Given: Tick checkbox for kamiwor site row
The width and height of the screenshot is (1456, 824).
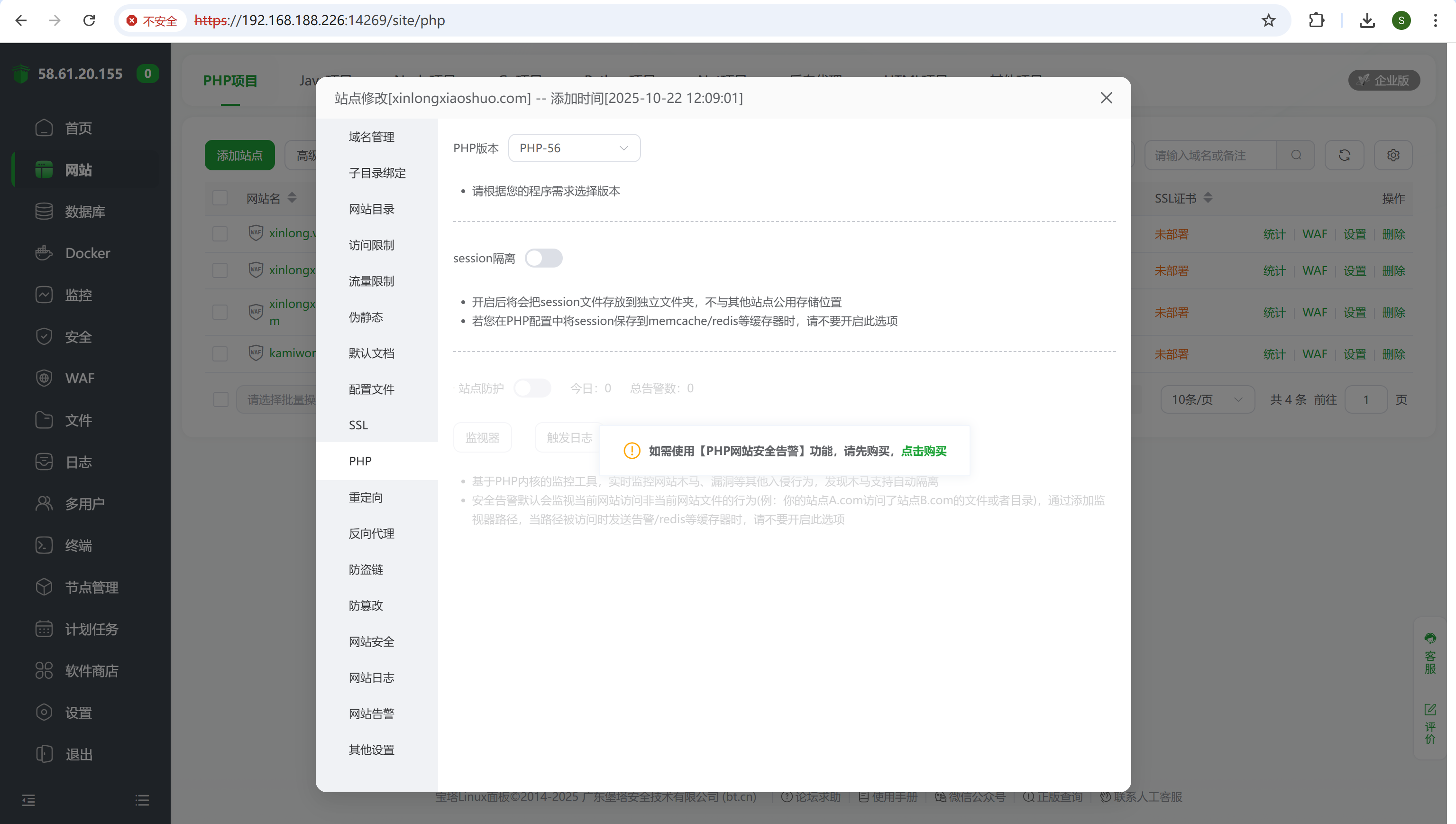Looking at the screenshot, I should [220, 354].
